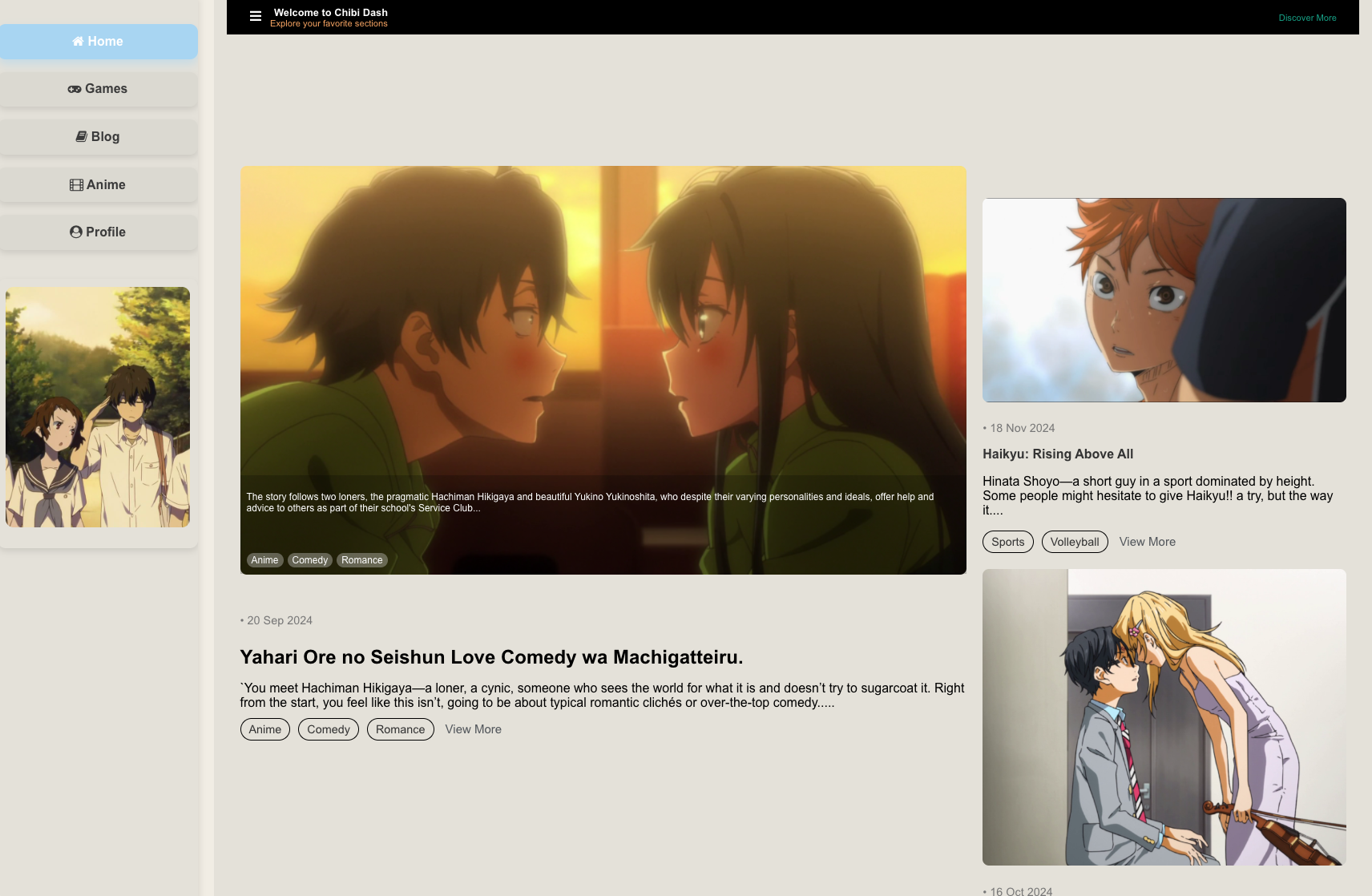
Task: Click the Games controller icon
Action: [75, 89]
